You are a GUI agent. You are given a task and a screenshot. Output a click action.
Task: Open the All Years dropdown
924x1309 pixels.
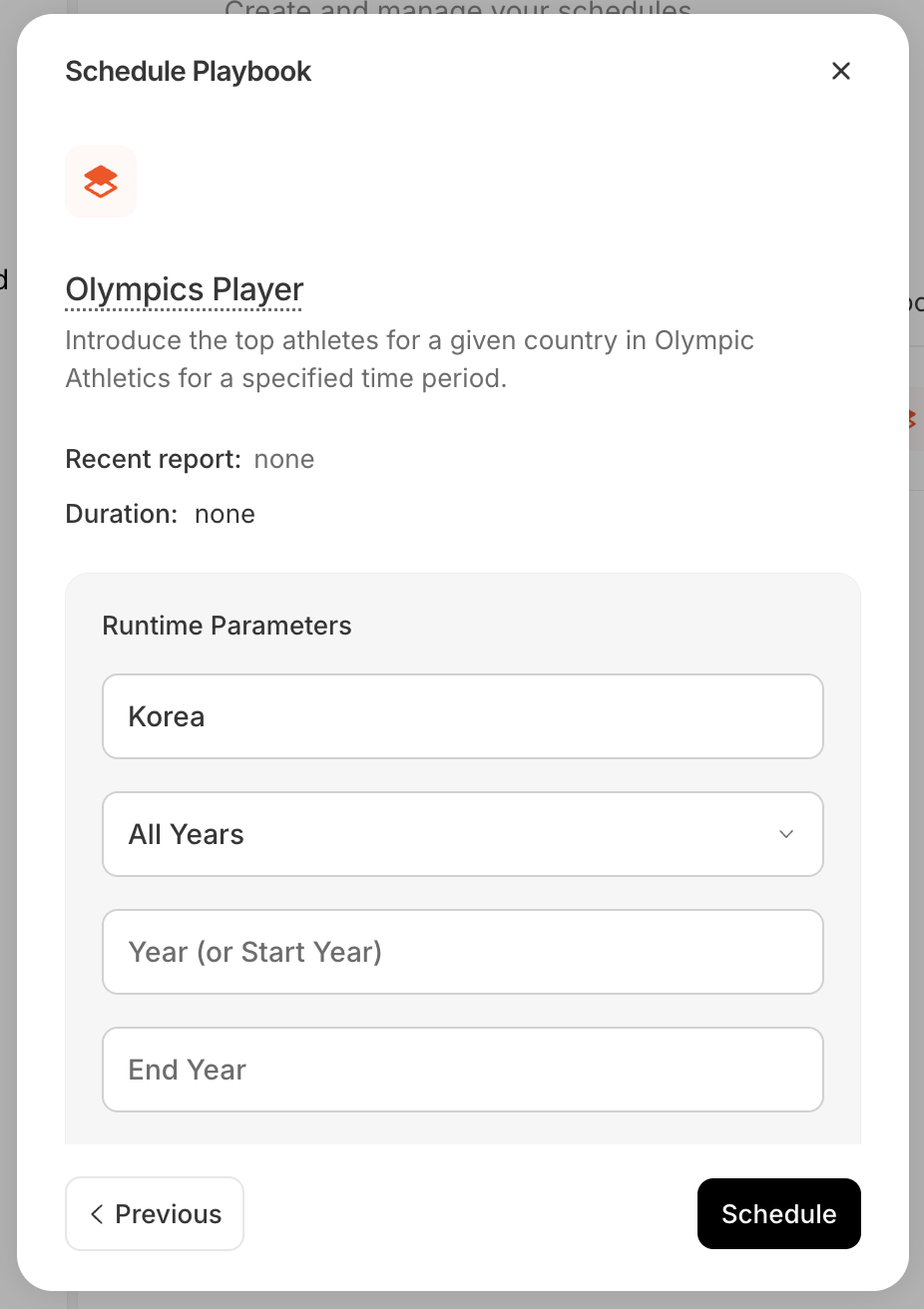click(x=463, y=834)
